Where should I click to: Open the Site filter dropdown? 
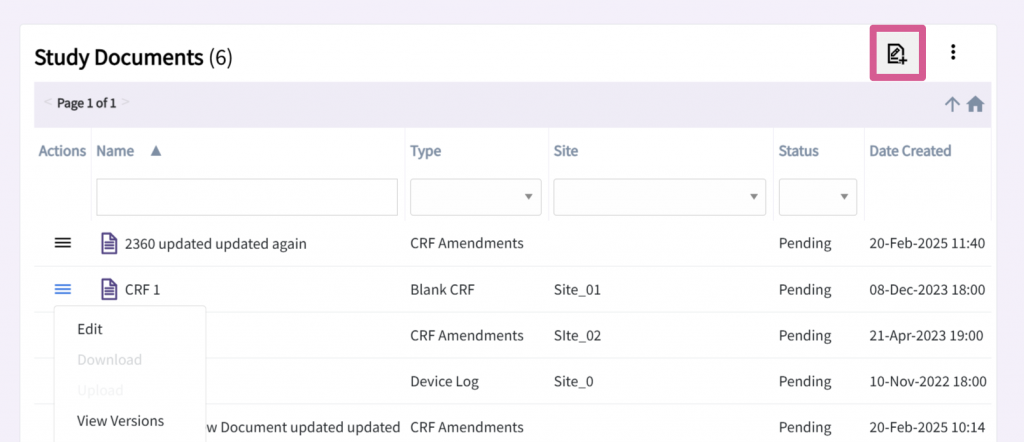coord(660,197)
